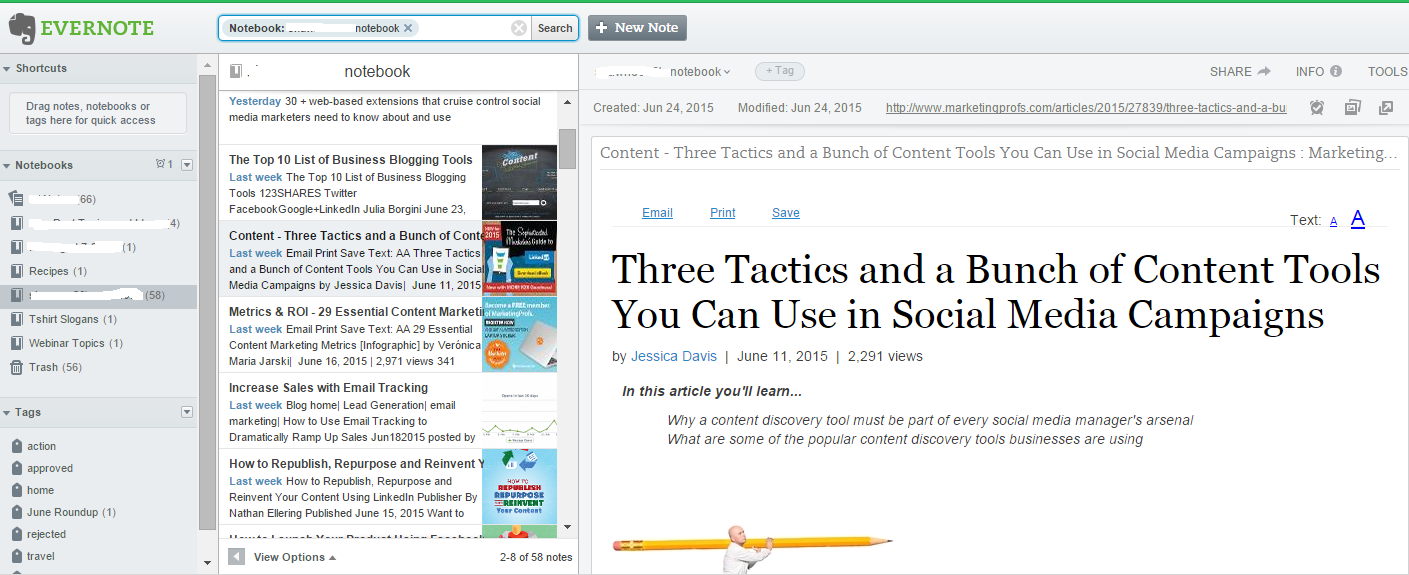1409x575 pixels.
Task: Click the Metrics & ROI note thumbnail
Action: coord(519,334)
